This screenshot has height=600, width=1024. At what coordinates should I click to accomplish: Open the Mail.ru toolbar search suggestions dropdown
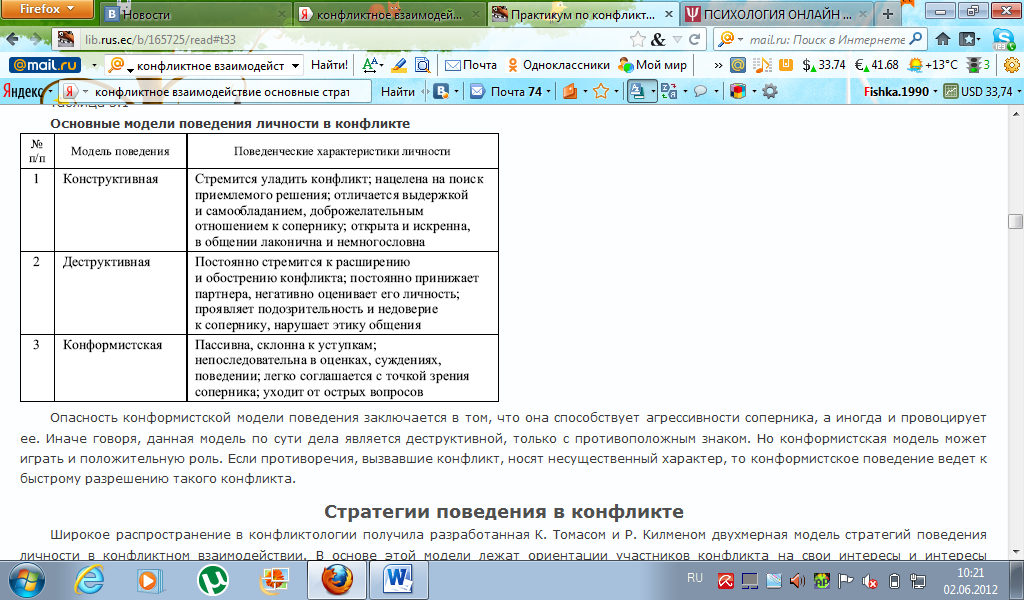295,66
